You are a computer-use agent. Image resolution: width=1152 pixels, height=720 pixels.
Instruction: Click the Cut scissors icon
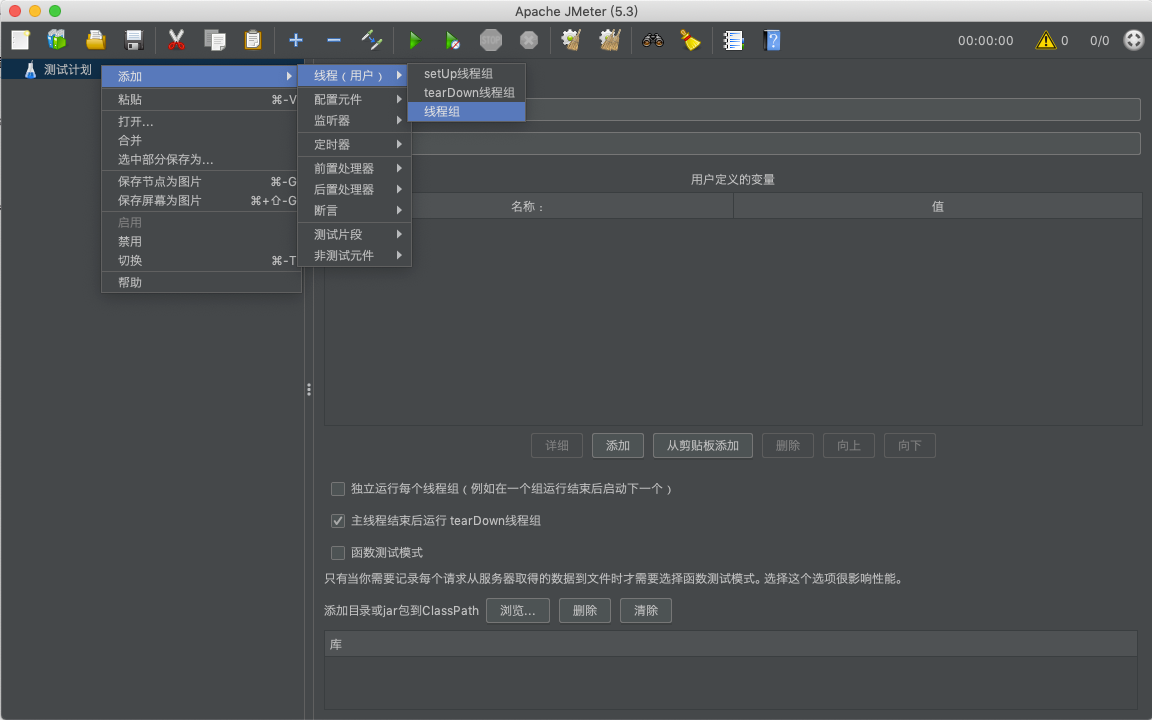click(x=176, y=40)
